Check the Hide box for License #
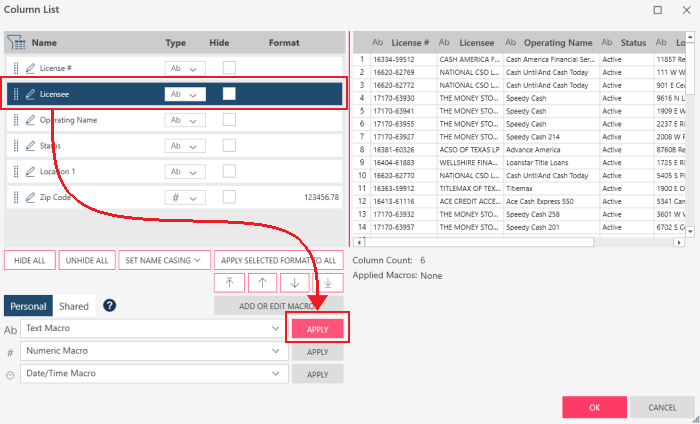This screenshot has width=700, height=424. click(230, 68)
